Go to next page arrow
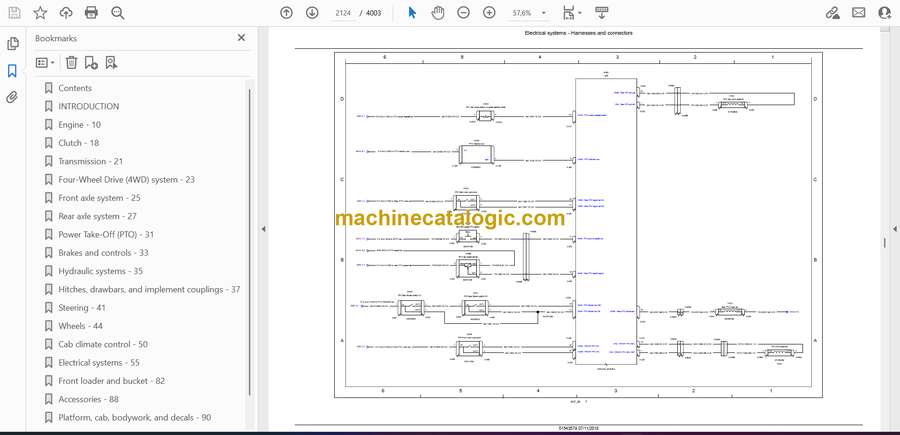900x435 pixels. click(x=312, y=13)
